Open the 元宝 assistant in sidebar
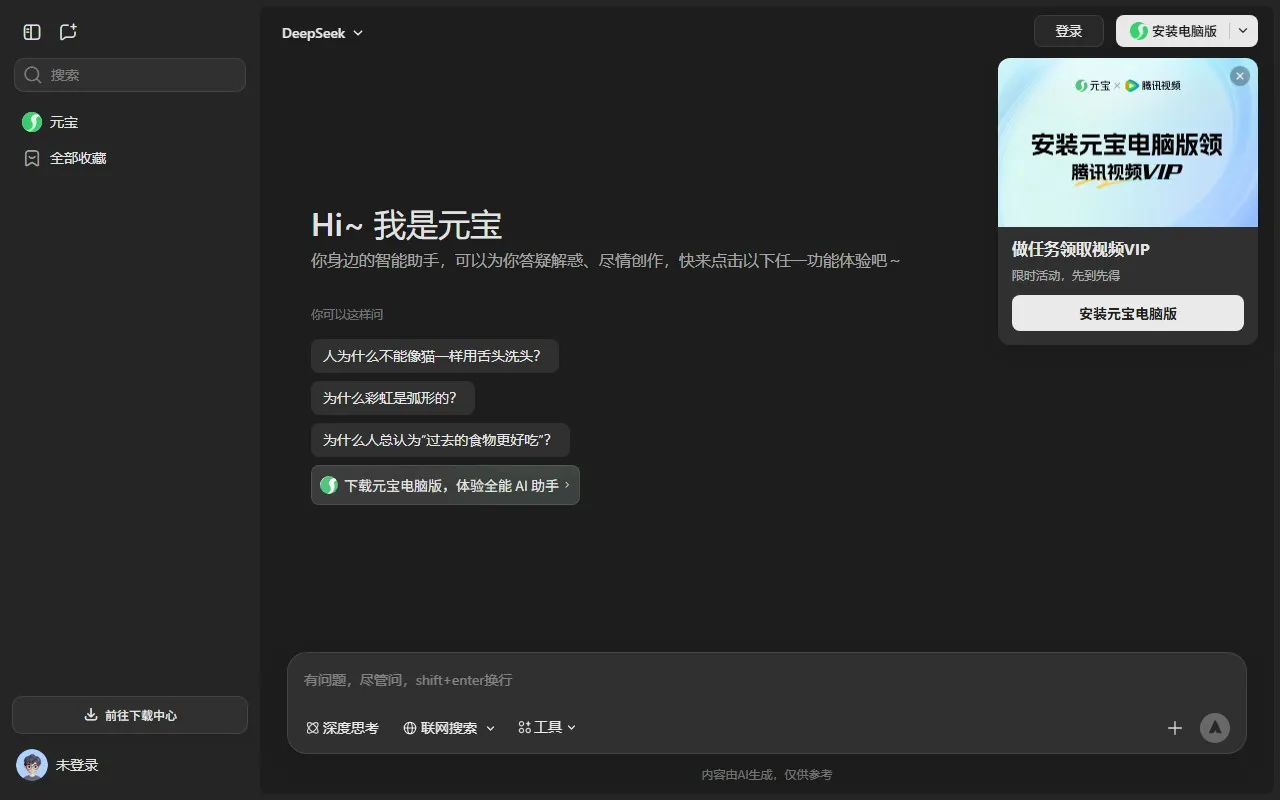 63,122
